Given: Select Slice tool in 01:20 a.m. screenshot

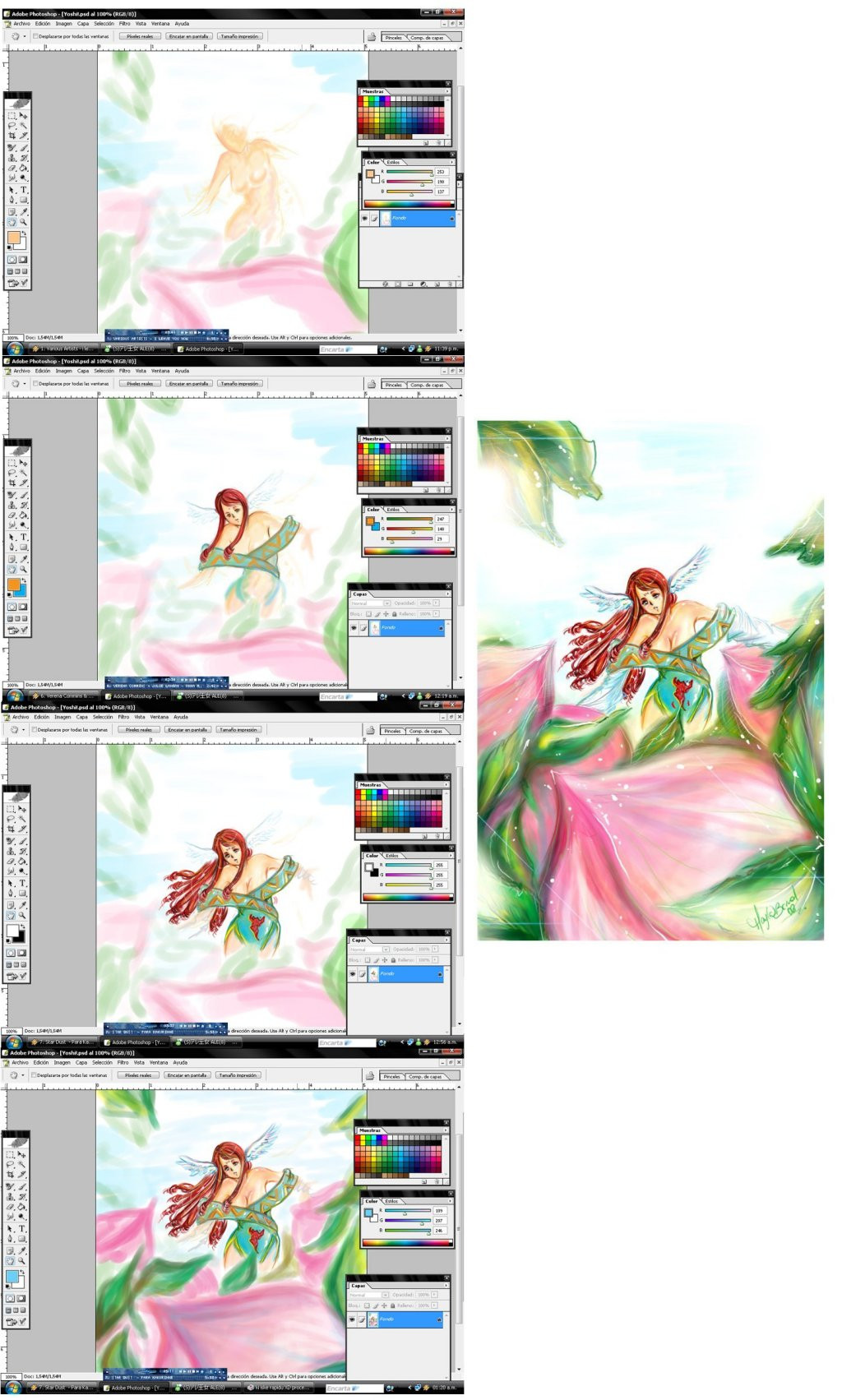Looking at the screenshot, I should [23, 1175].
